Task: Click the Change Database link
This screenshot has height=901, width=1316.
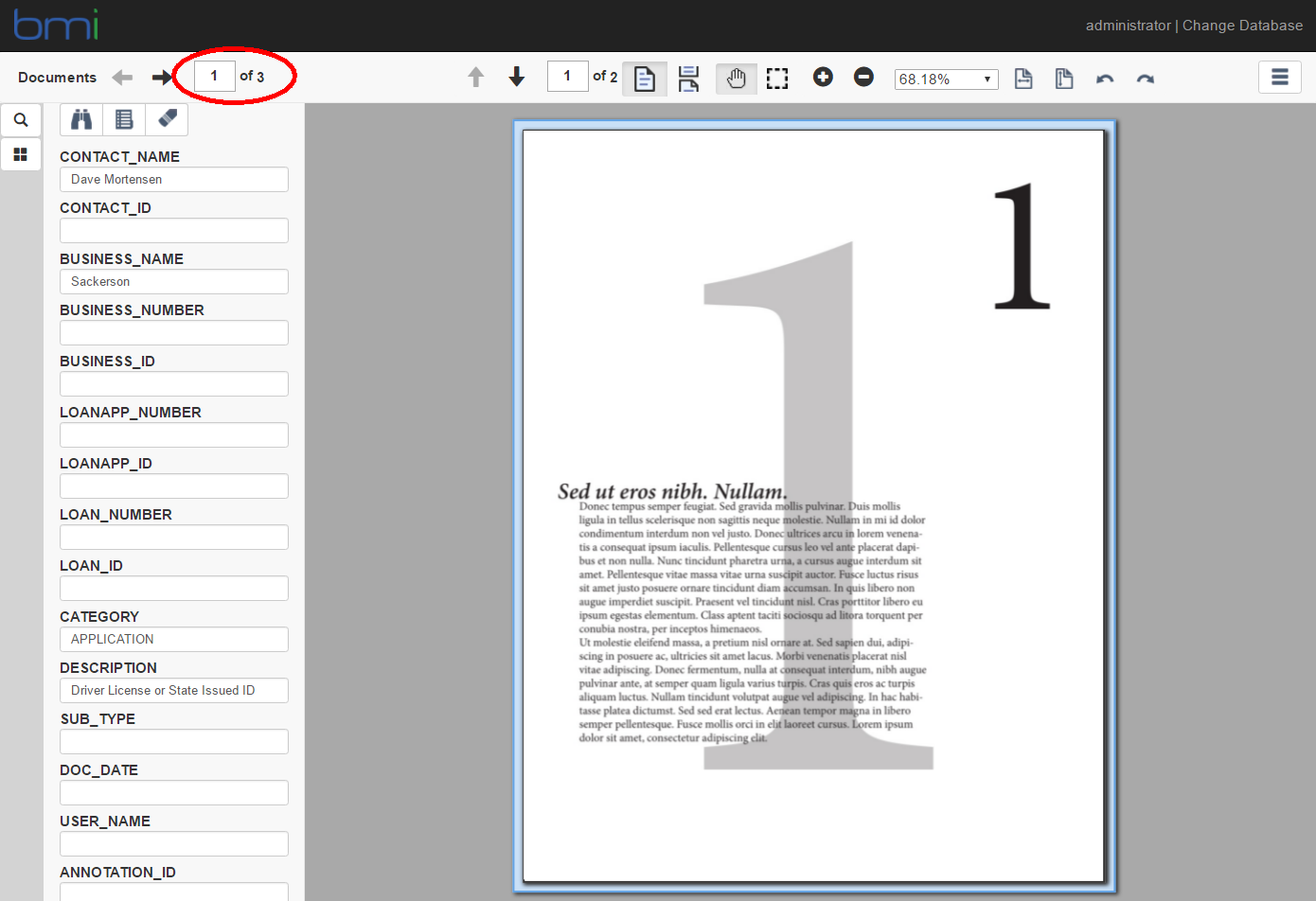Action: [x=1242, y=26]
